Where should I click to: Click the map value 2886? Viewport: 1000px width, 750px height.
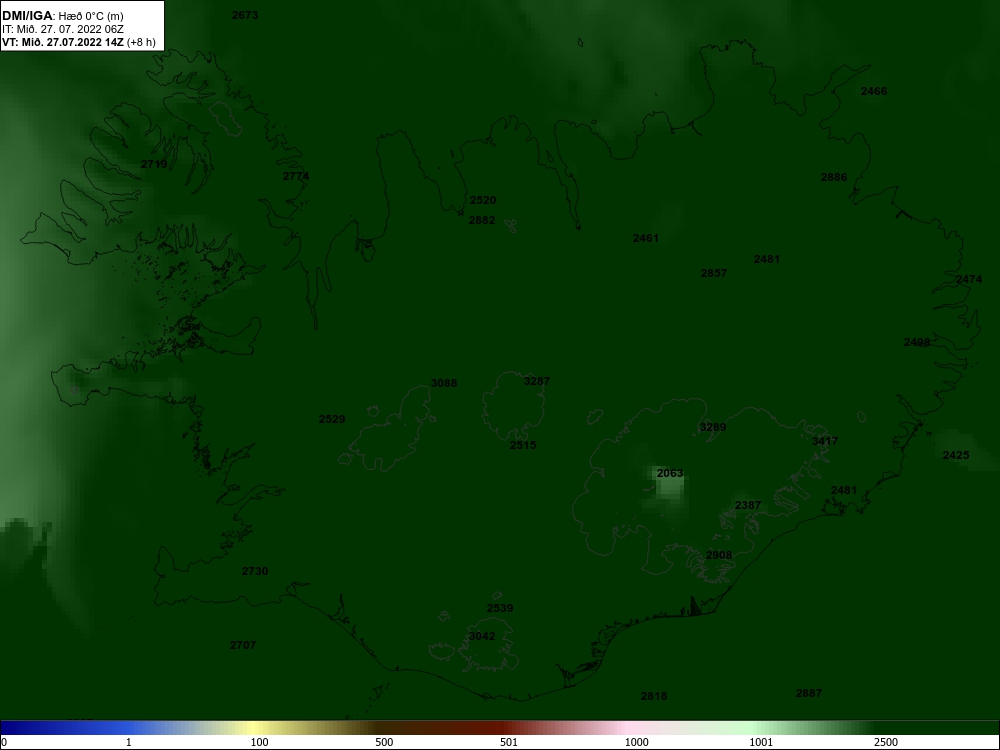click(x=834, y=177)
